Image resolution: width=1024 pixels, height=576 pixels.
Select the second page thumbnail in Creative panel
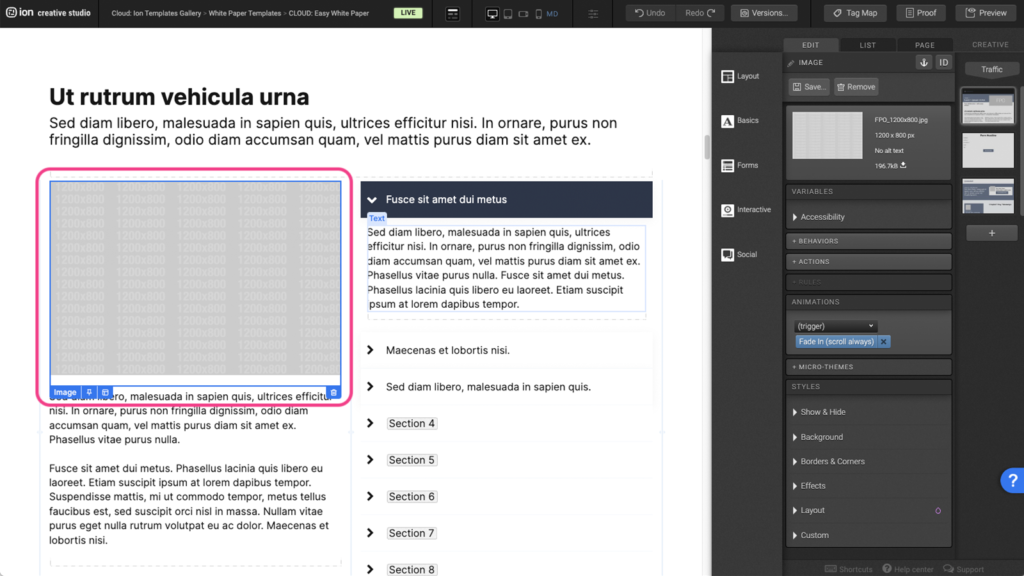(988, 150)
